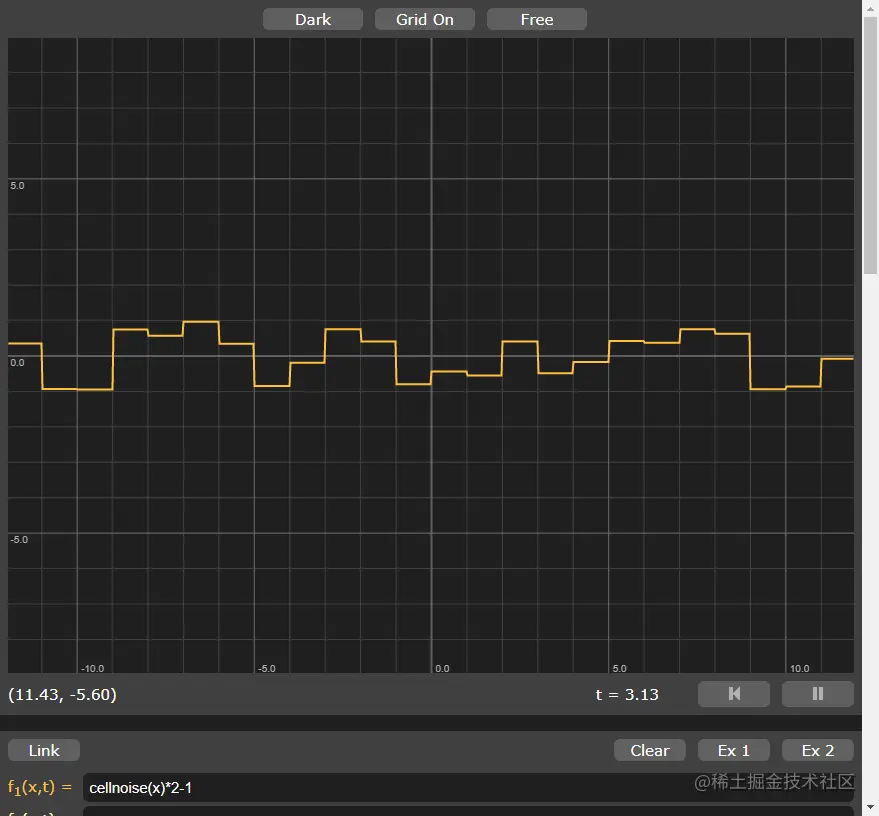Load example Ex 2
879x816 pixels.
click(818, 750)
